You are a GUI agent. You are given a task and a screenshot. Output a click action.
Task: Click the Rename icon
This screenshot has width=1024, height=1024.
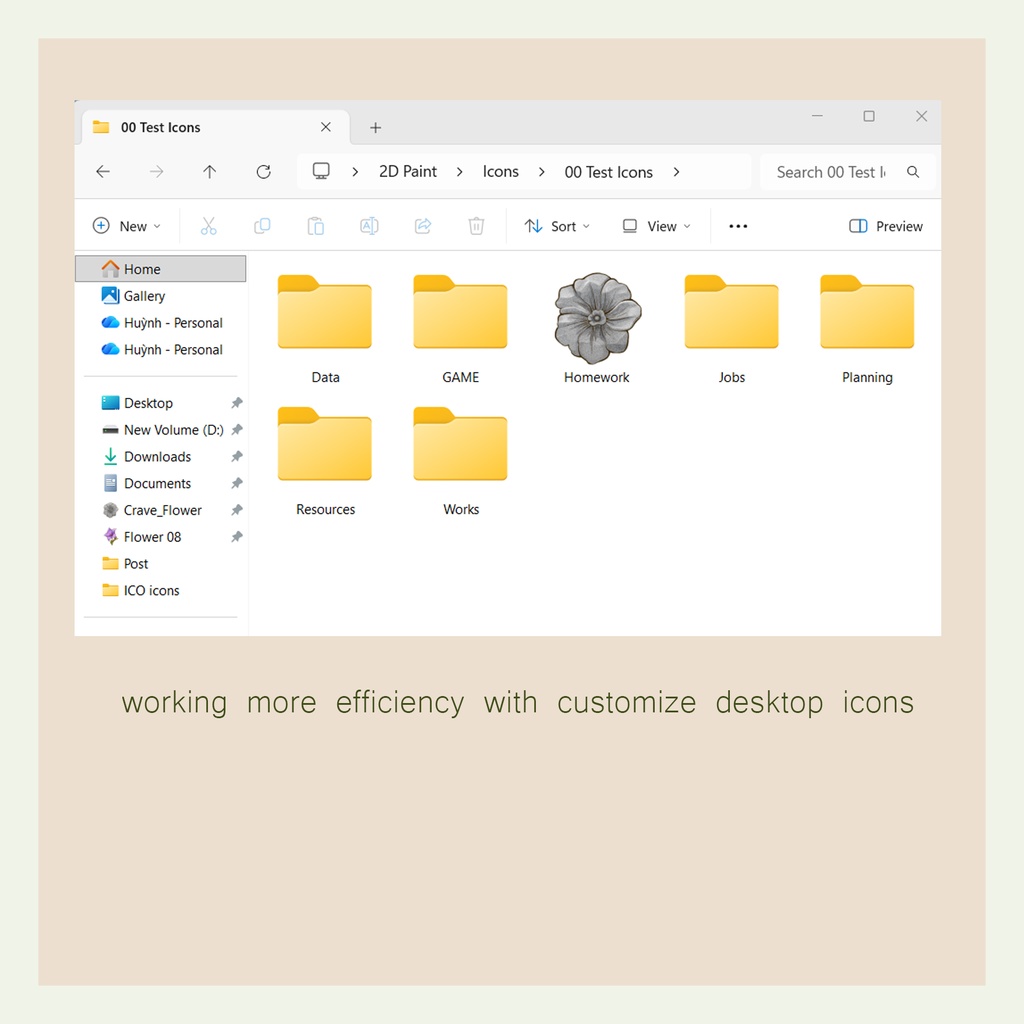[x=369, y=226]
